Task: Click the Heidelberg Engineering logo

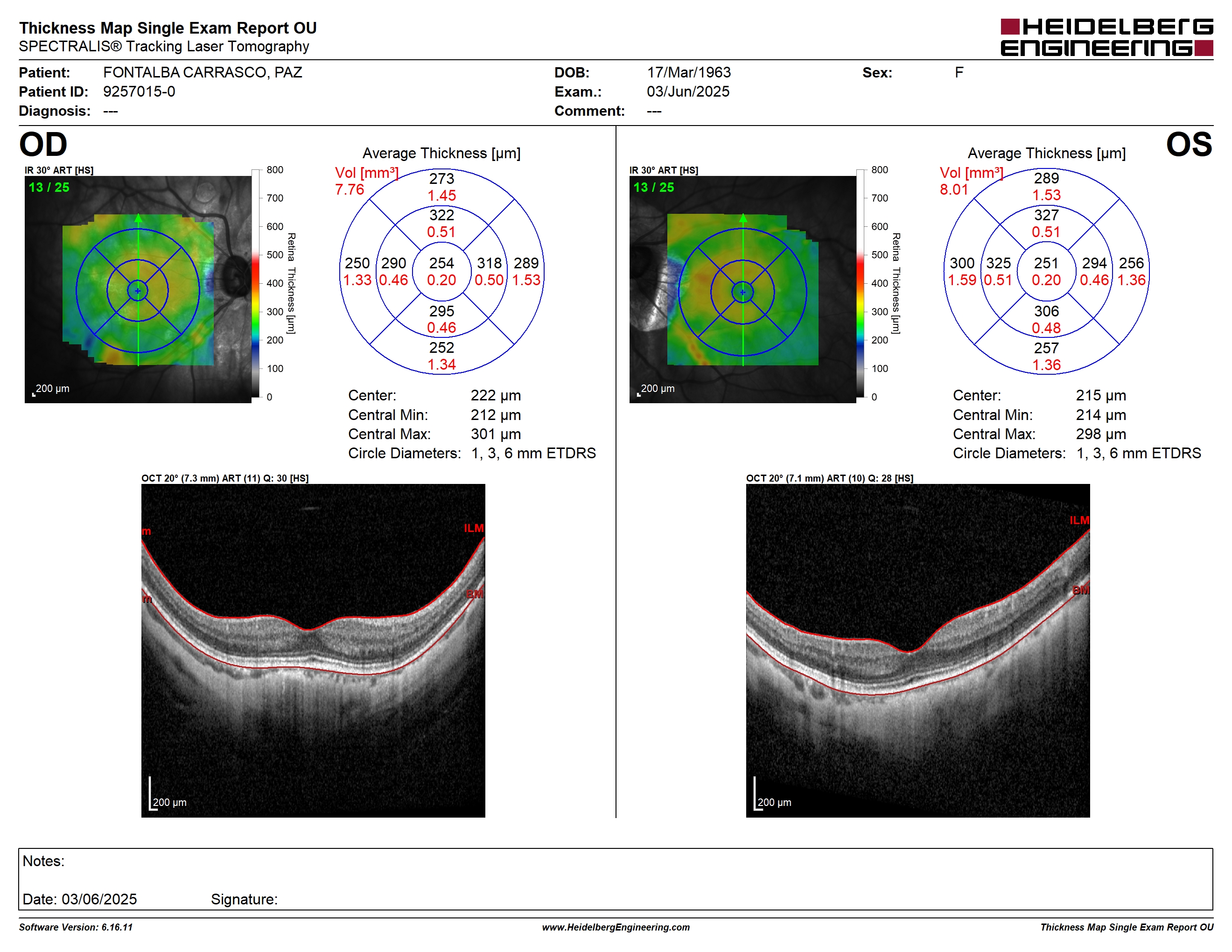Action: coord(1106,37)
